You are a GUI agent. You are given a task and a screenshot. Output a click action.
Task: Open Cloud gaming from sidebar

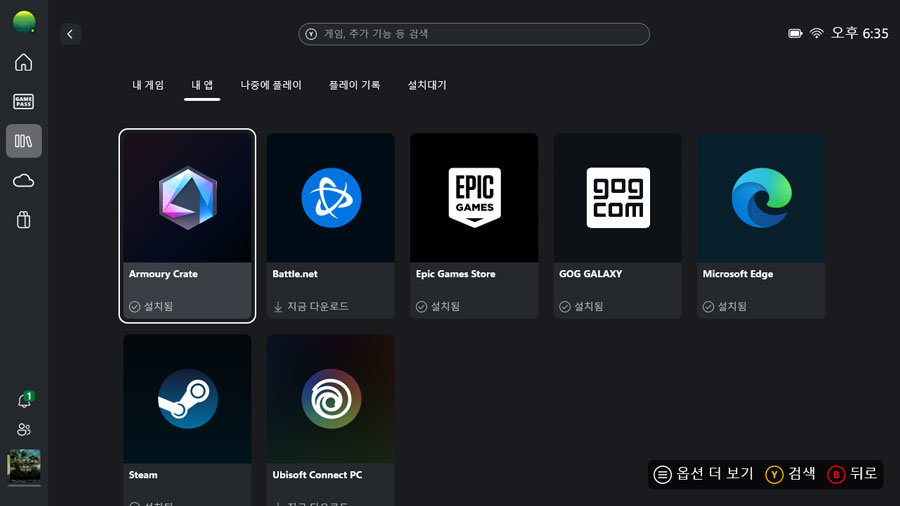[23, 180]
